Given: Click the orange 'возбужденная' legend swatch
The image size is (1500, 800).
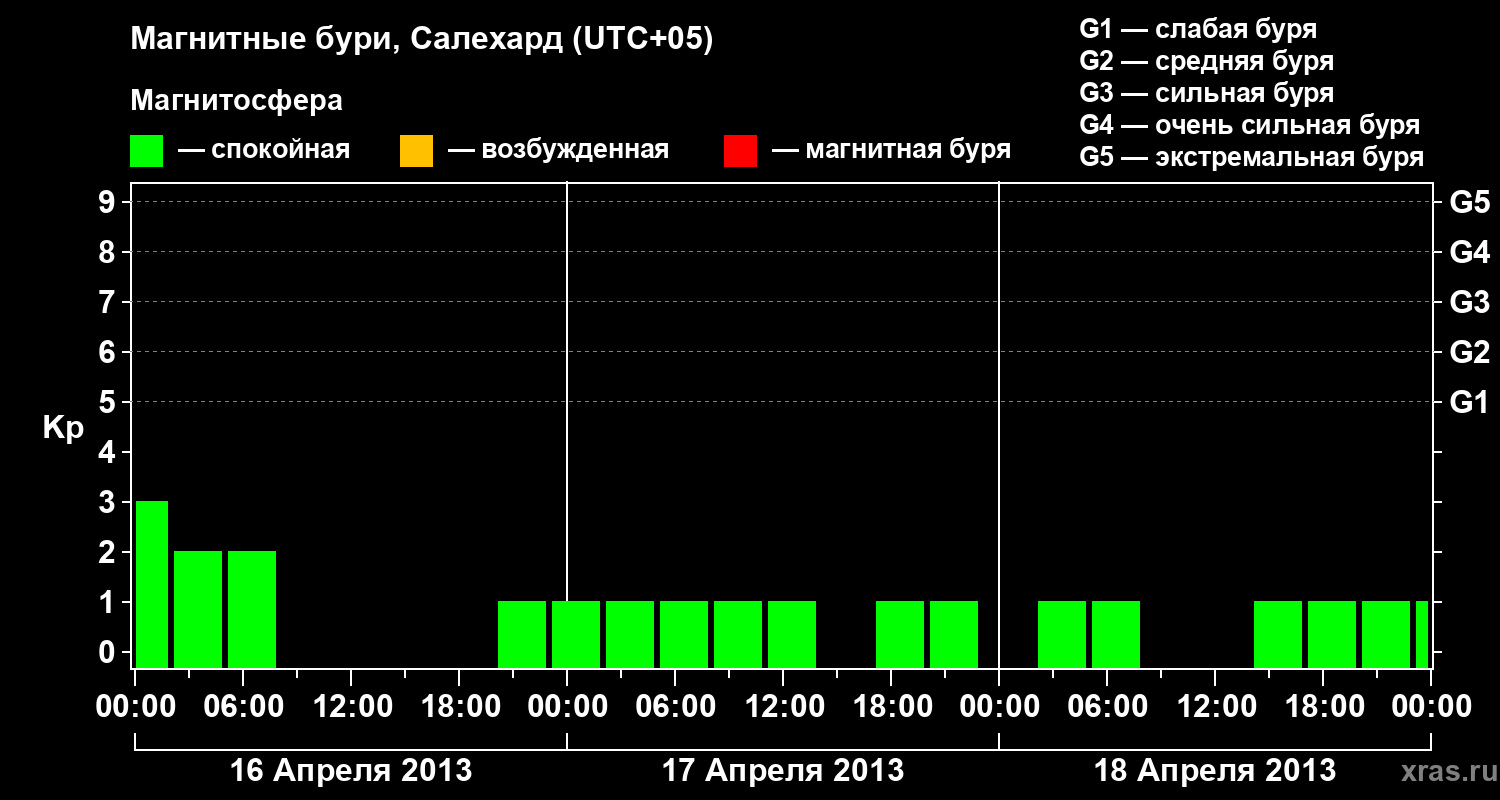Looking at the screenshot, I should tap(416, 151).
